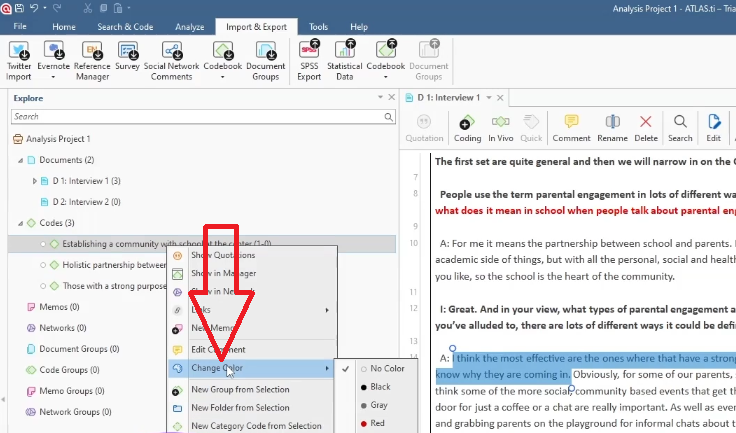Collapse the Codes tree node
Screen dimensions: 736x433
coord(20,223)
